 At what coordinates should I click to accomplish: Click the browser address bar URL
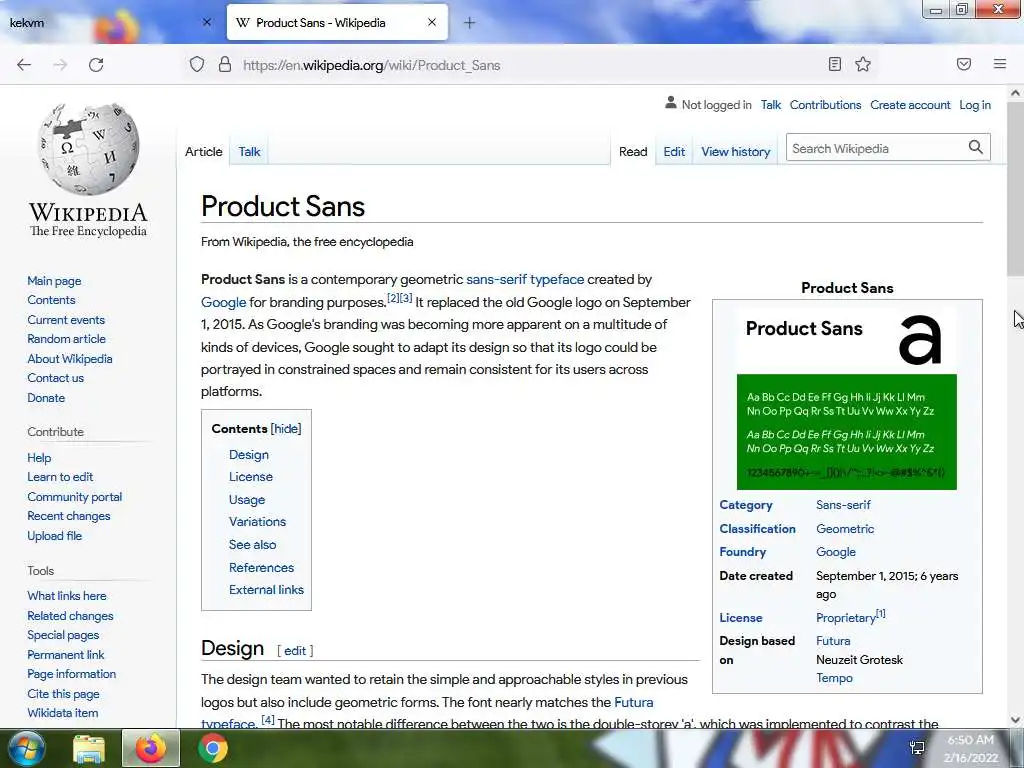pyautogui.click(x=372, y=65)
